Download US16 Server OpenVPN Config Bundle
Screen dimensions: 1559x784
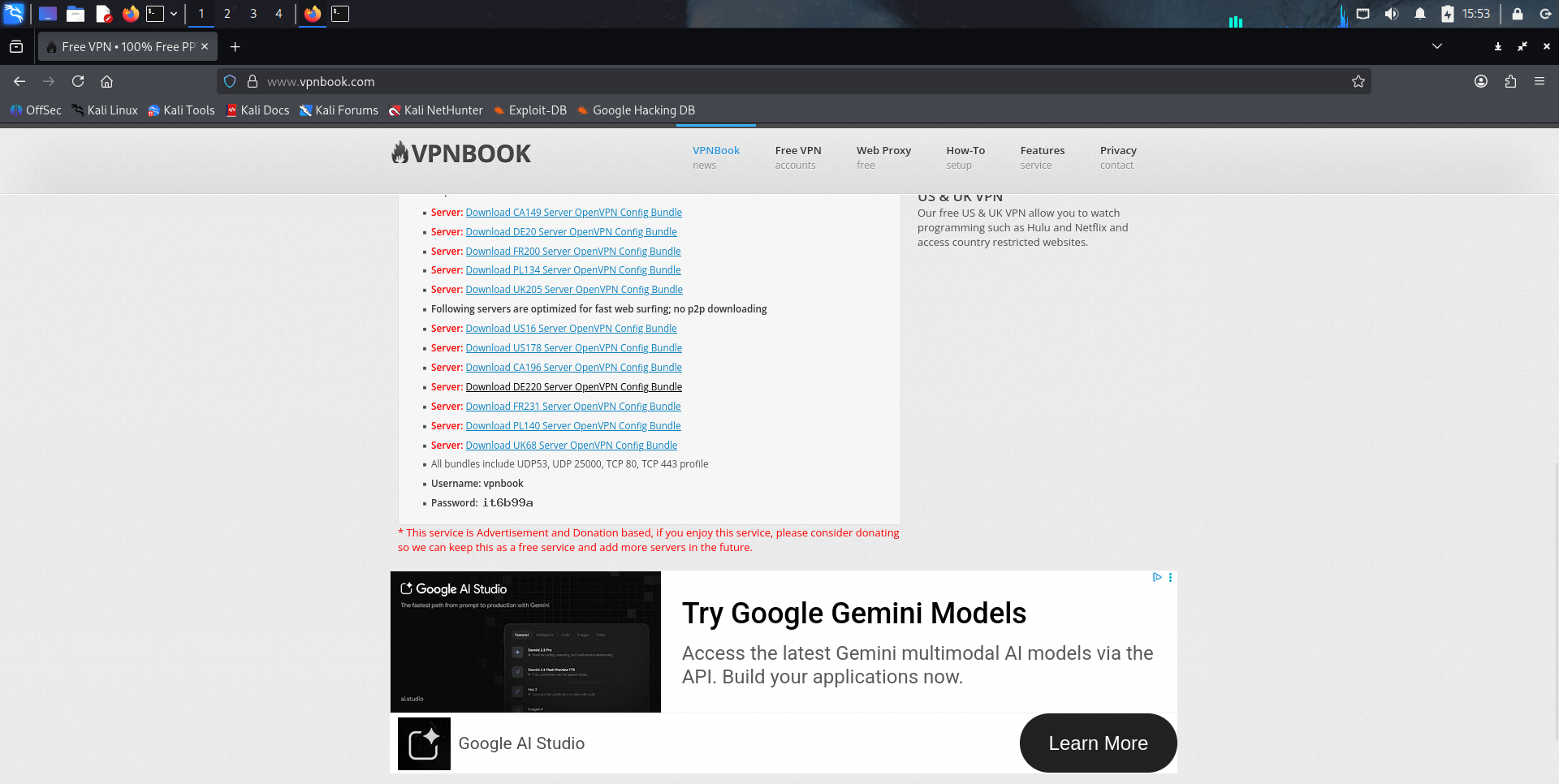point(572,329)
